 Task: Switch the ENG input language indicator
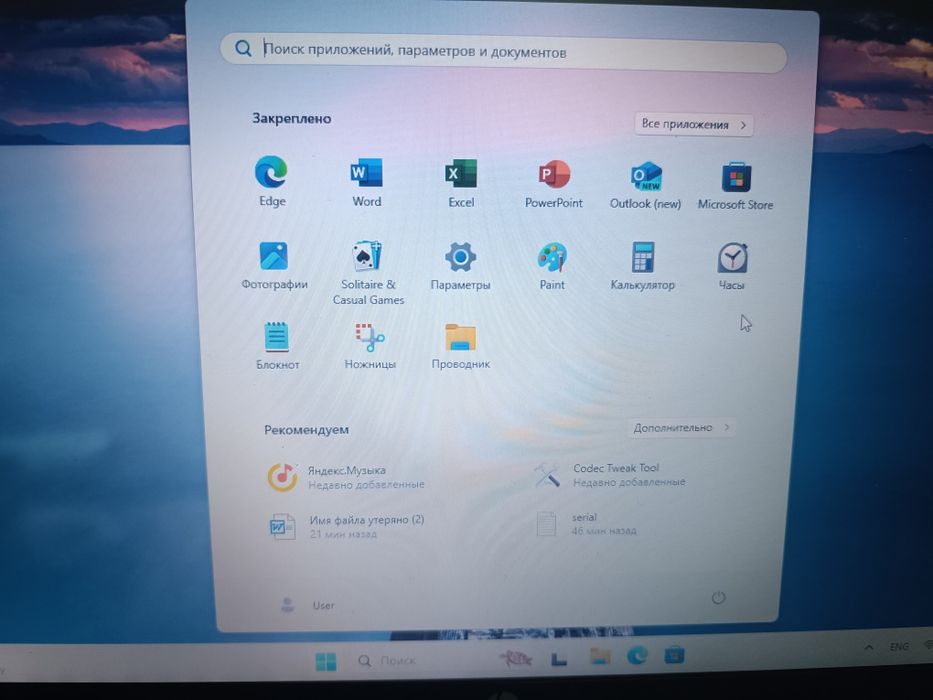click(898, 646)
